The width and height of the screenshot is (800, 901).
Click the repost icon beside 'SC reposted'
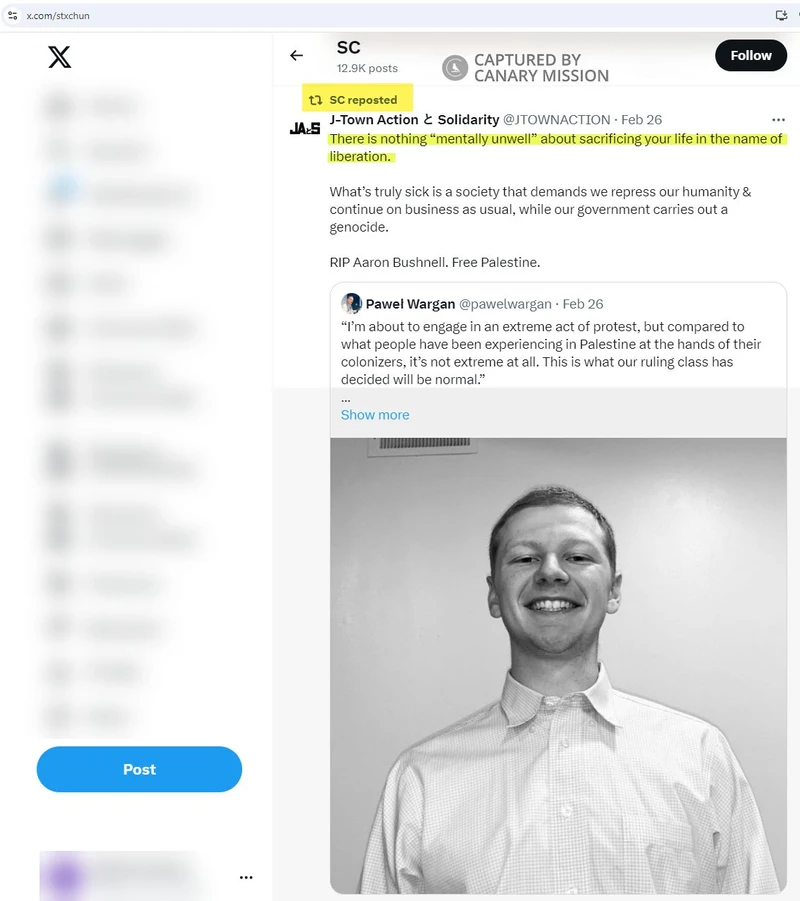pyautogui.click(x=315, y=100)
